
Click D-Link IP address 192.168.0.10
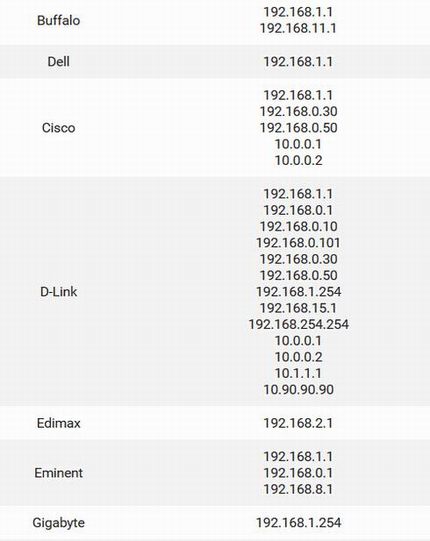(299, 227)
